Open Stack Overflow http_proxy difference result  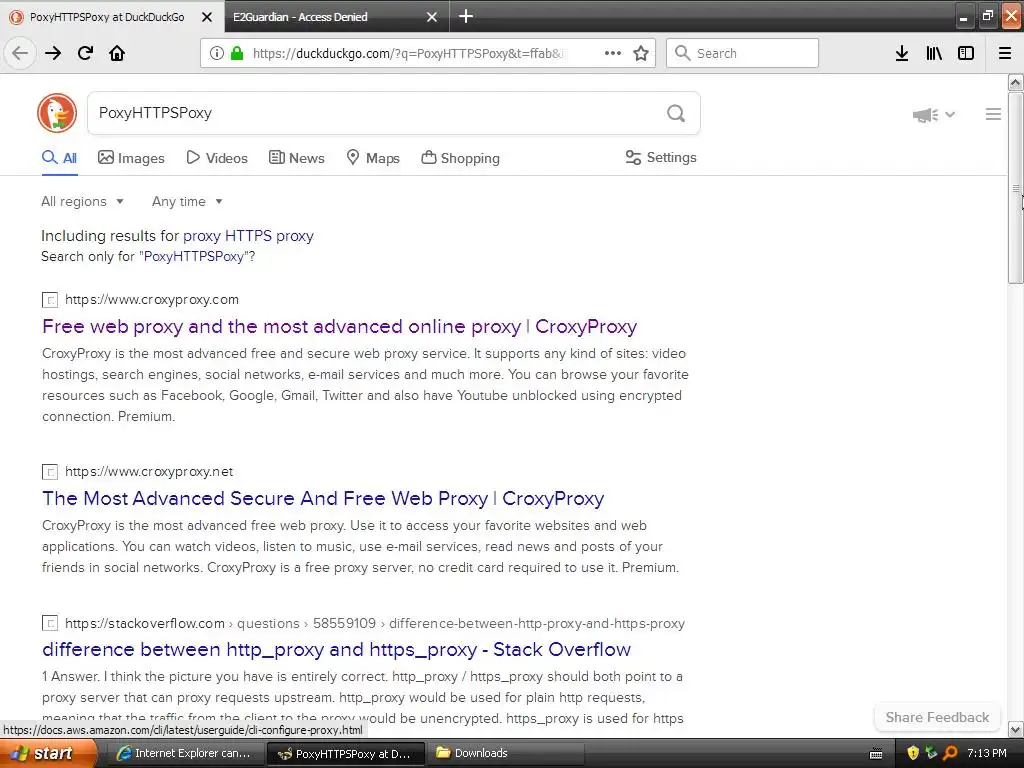(336, 649)
